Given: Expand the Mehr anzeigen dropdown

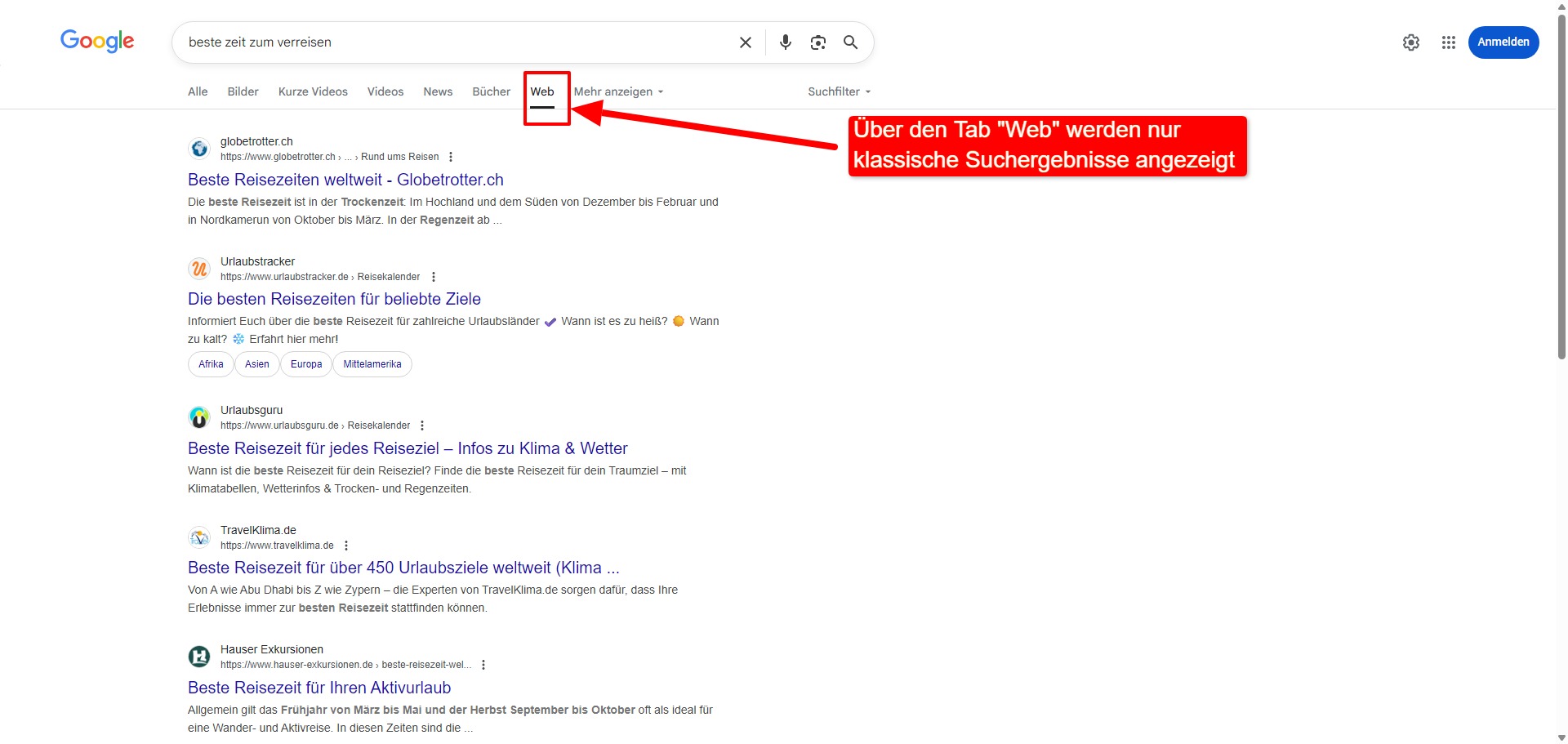Looking at the screenshot, I should (x=618, y=91).
